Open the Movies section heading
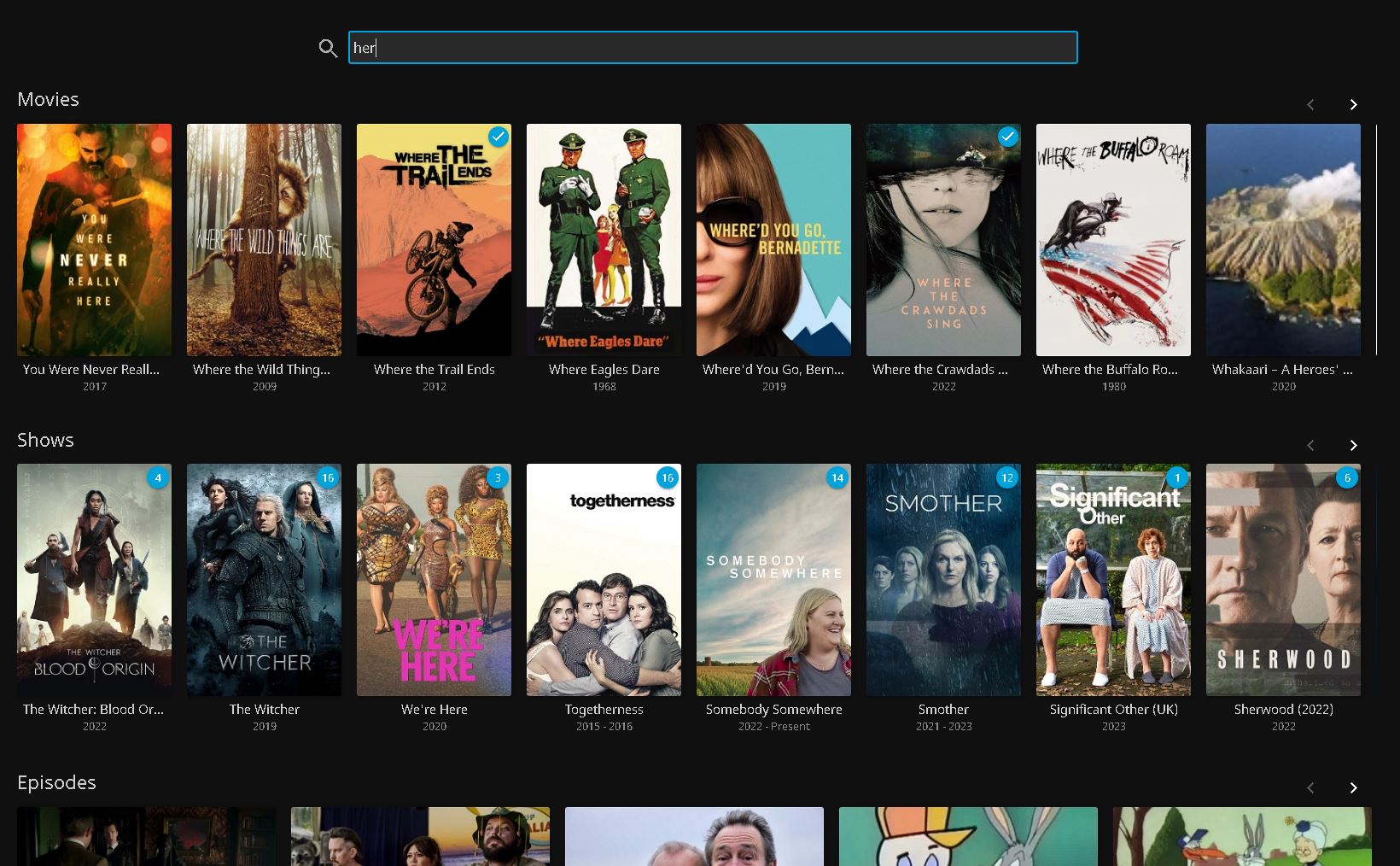Screen dimensions: 1400x866 [48, 99]
